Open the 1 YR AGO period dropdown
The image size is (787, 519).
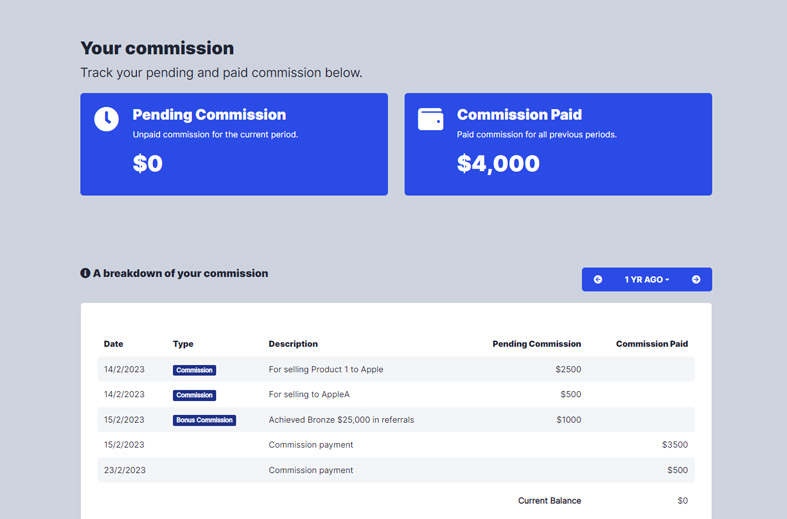click(647, 280)
